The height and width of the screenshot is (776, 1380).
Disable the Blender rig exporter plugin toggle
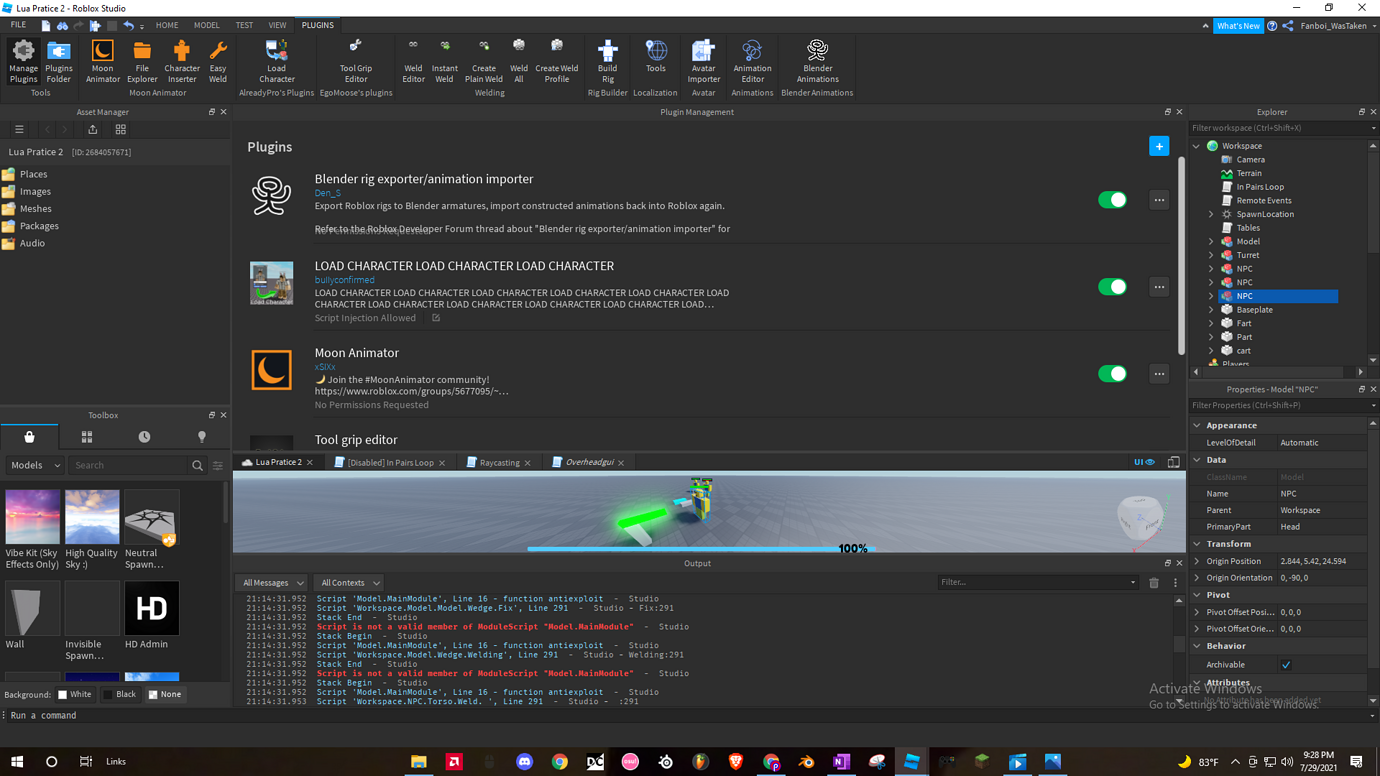coord(1112,200)
